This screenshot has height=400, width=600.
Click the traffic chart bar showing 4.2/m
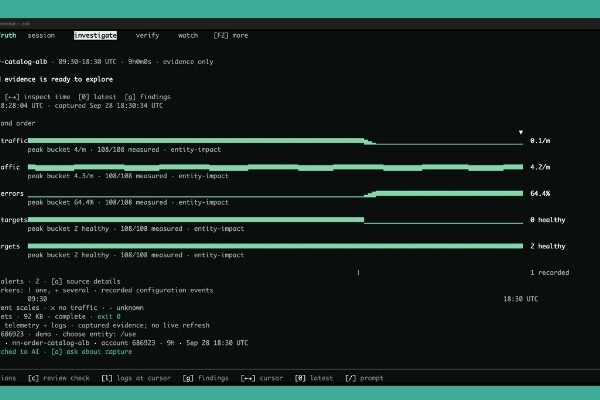pos(275,167)
